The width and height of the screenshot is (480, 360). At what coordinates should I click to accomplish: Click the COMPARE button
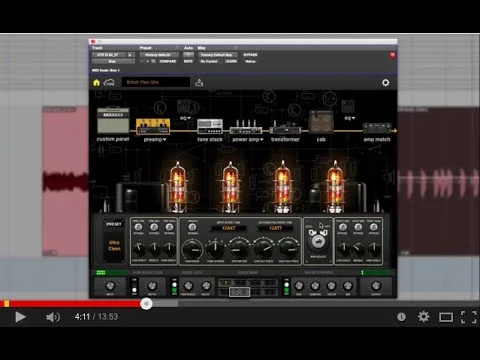click(x=168, y=61)
